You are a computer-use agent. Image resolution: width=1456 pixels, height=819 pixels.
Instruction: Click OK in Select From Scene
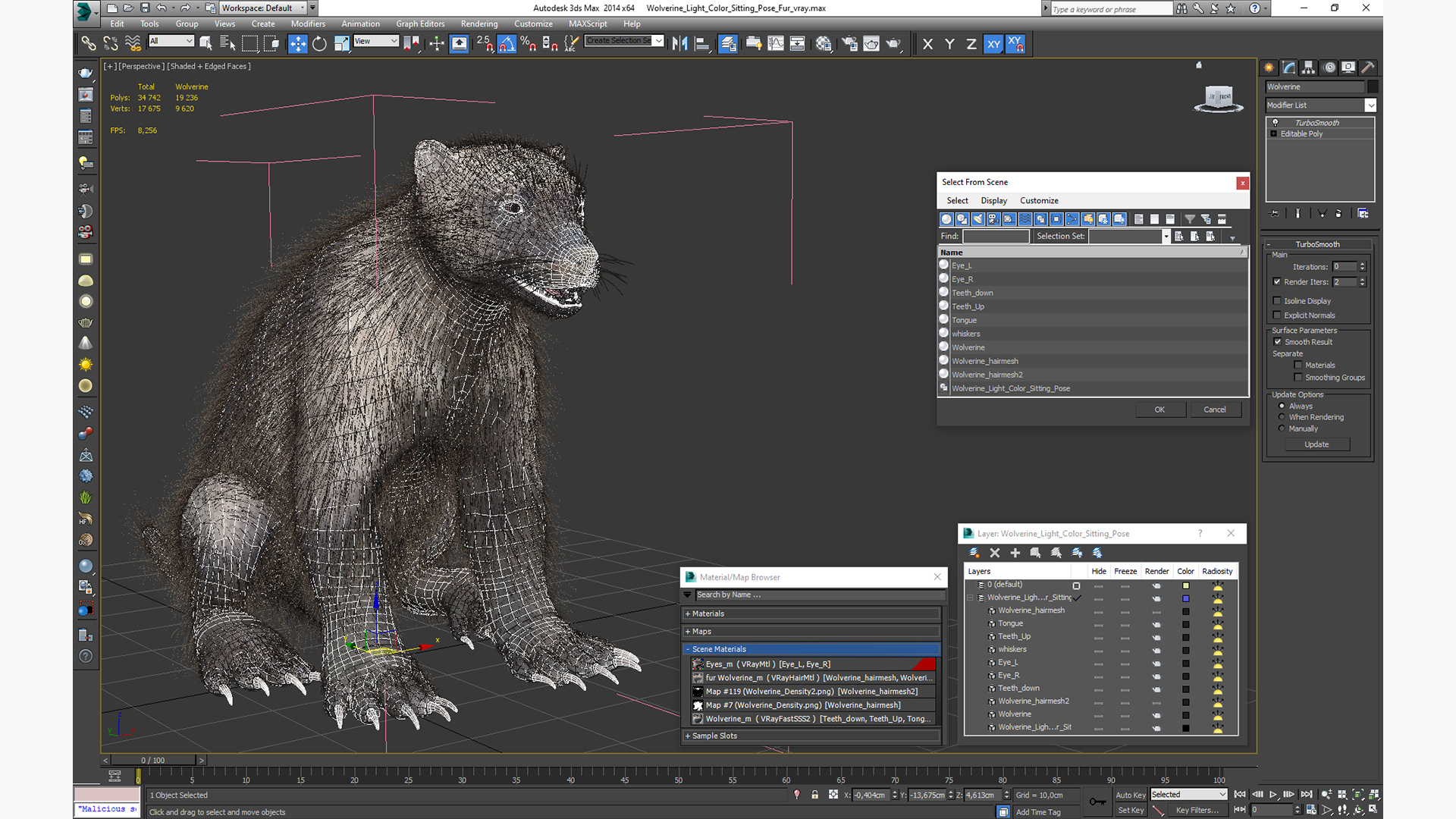1159,409
